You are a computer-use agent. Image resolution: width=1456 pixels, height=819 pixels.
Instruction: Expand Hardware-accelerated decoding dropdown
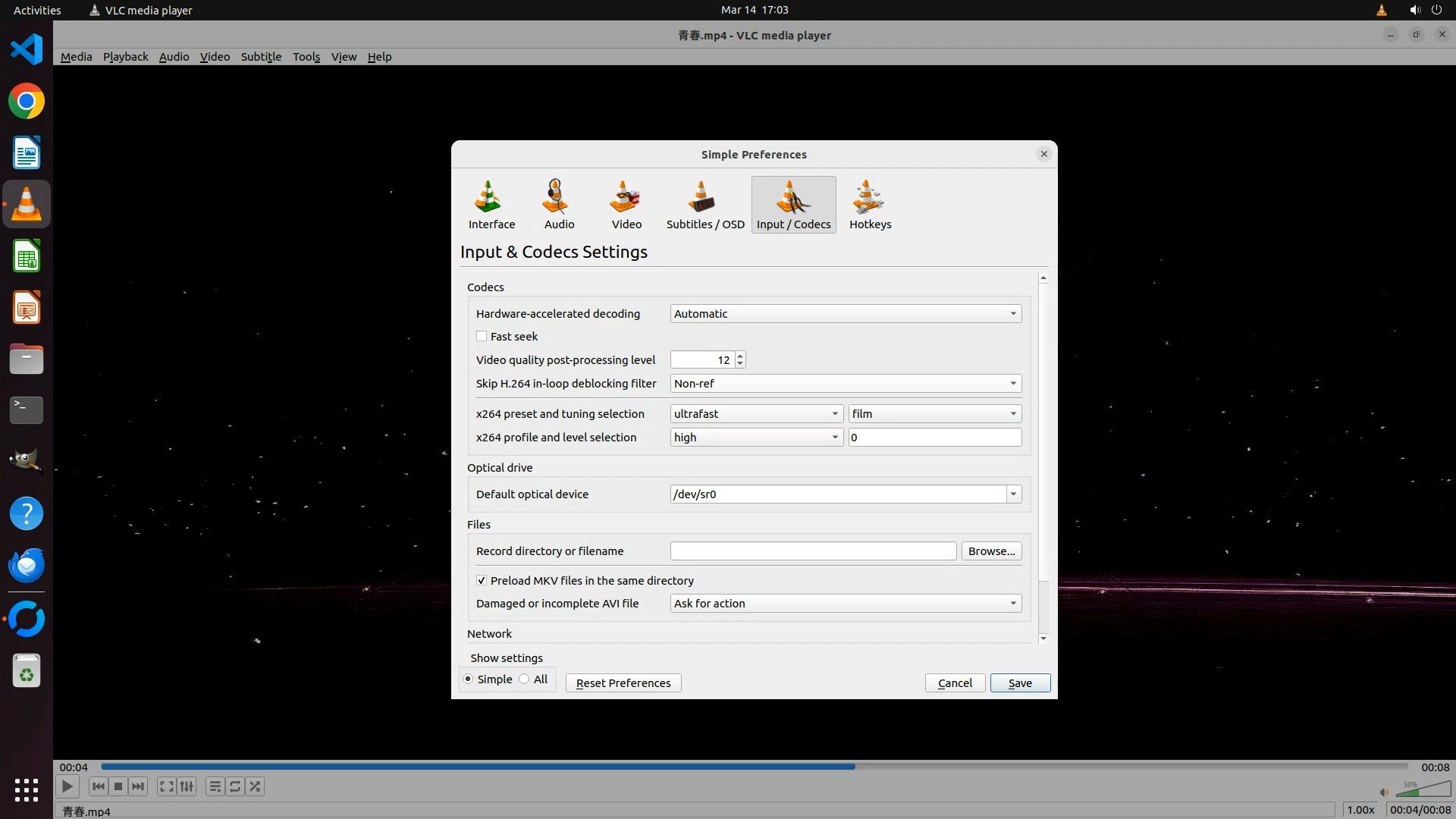[x=845, y=313]
